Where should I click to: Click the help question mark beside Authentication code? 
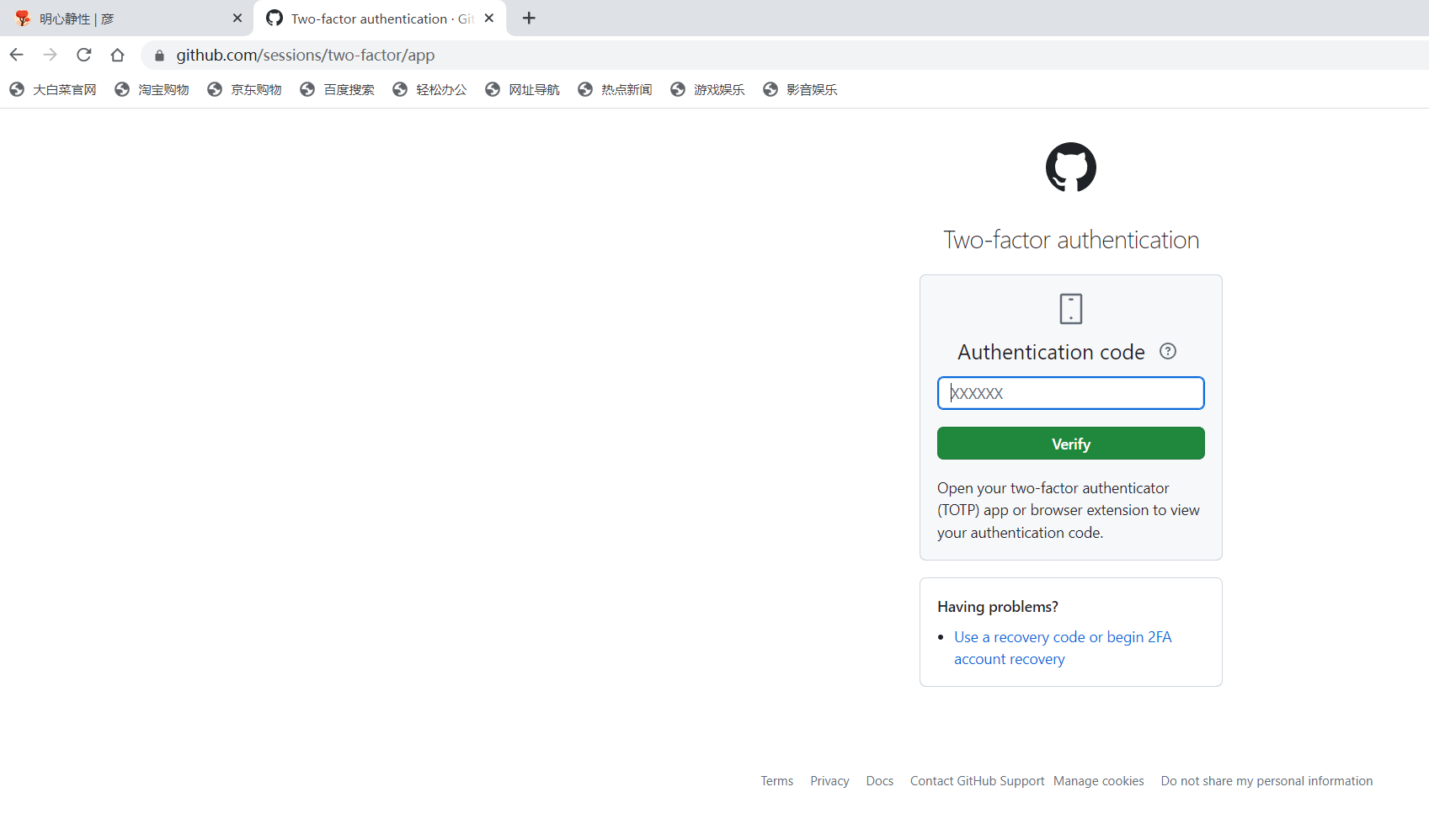tap(1167, 351)
